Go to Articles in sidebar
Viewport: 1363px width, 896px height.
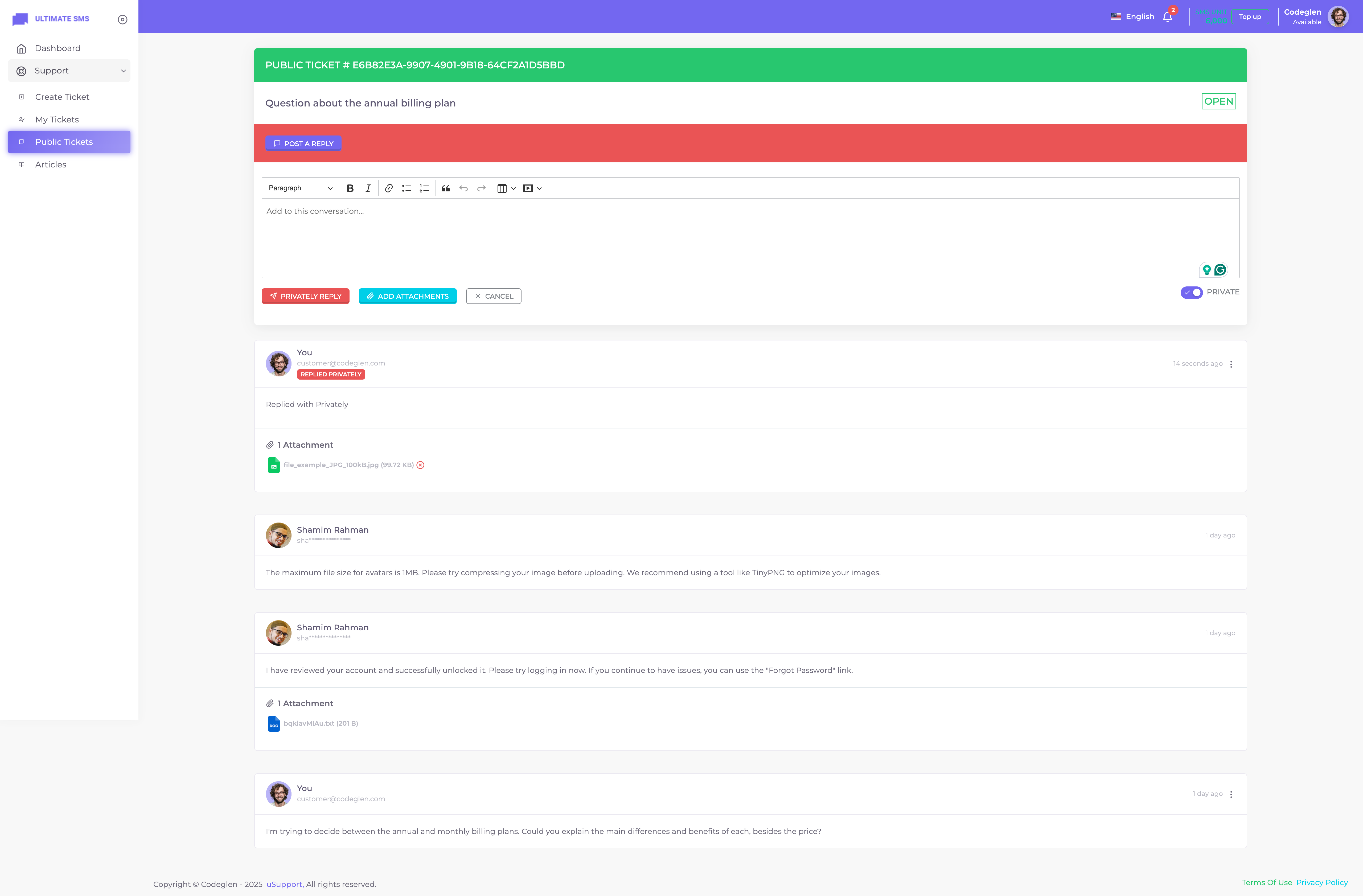pos(50,164)
